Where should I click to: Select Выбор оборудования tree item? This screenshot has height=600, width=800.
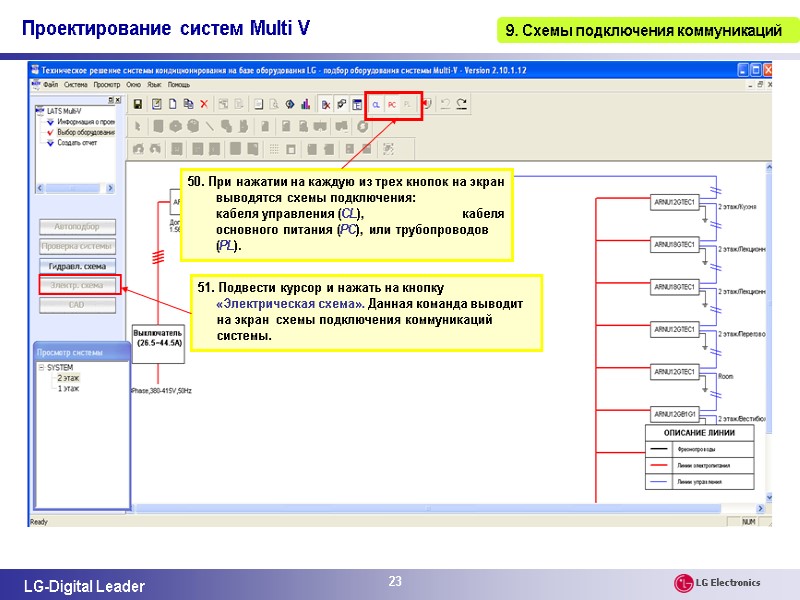(x=86, y=132)
